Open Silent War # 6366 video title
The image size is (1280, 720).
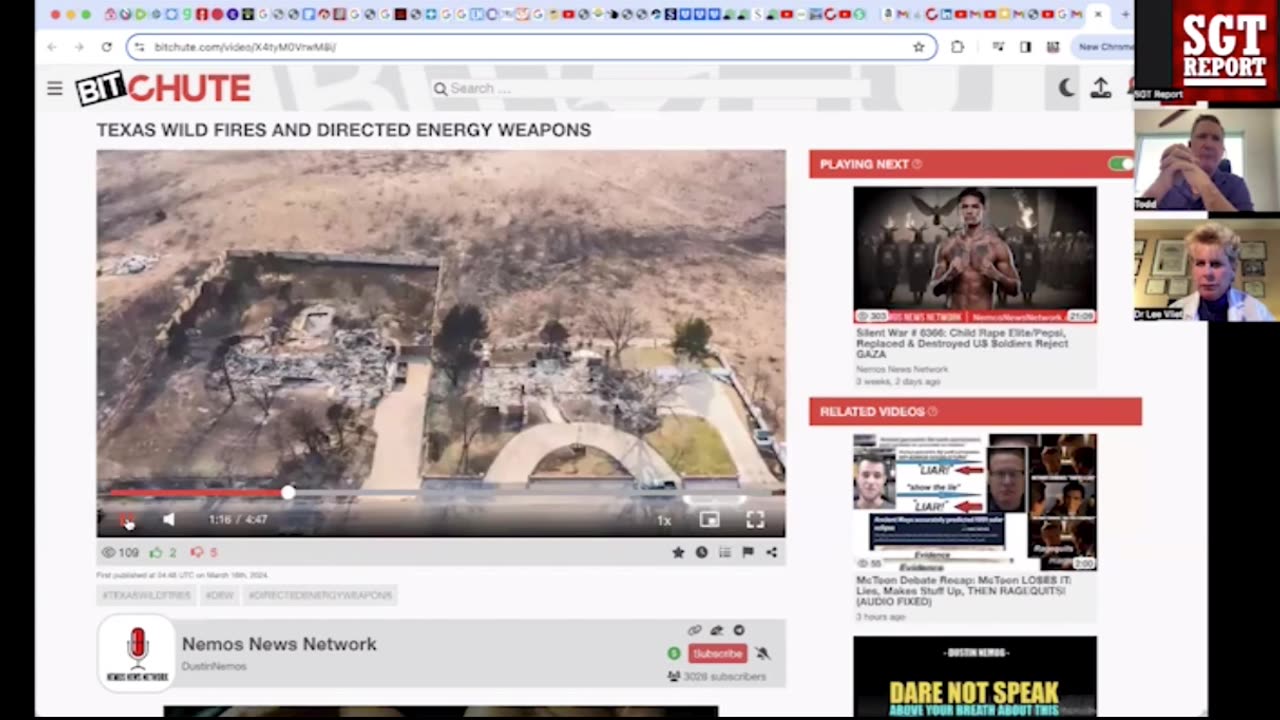click(962, 343)
